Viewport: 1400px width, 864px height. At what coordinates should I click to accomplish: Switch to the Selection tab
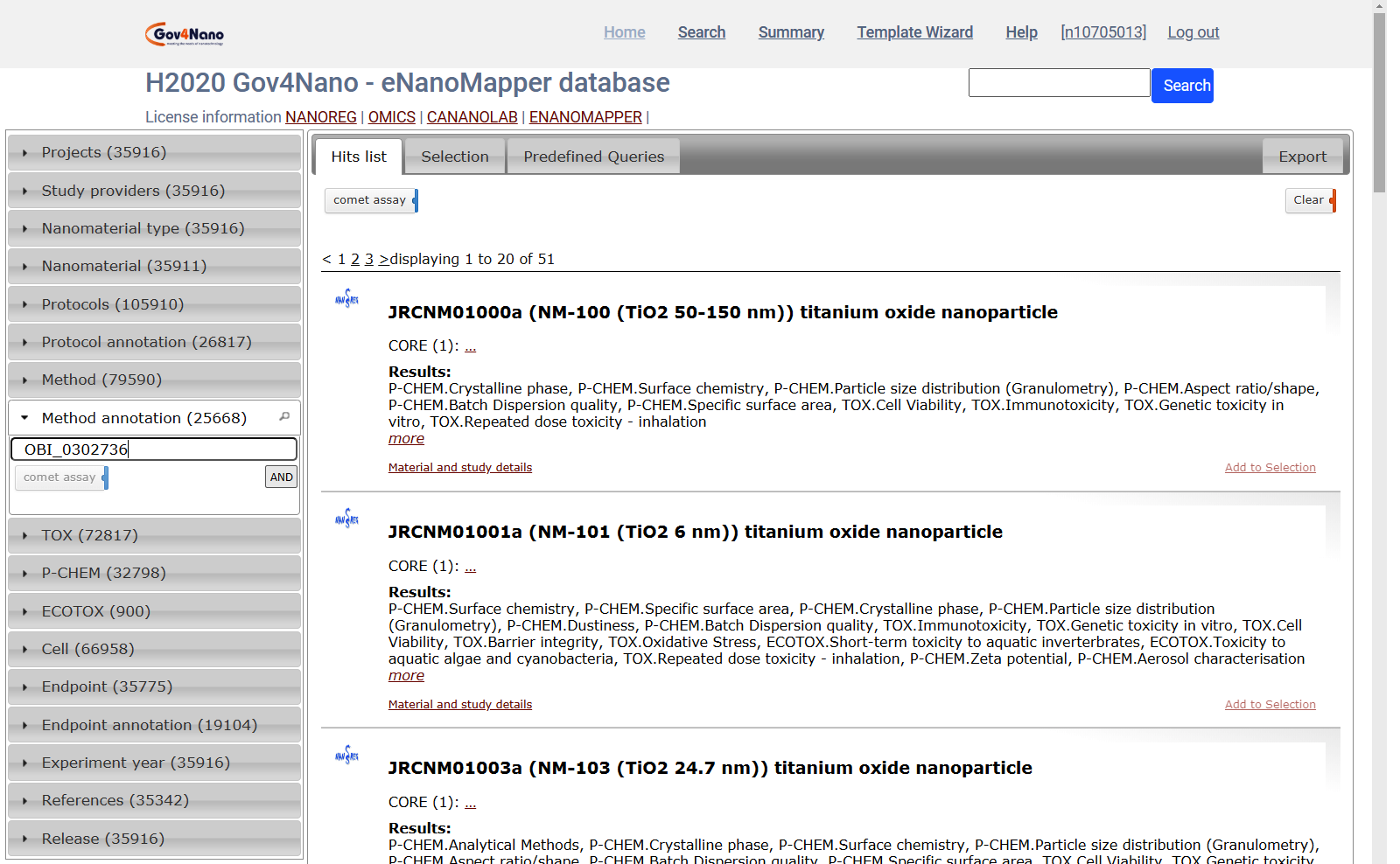tap(455, 157)
